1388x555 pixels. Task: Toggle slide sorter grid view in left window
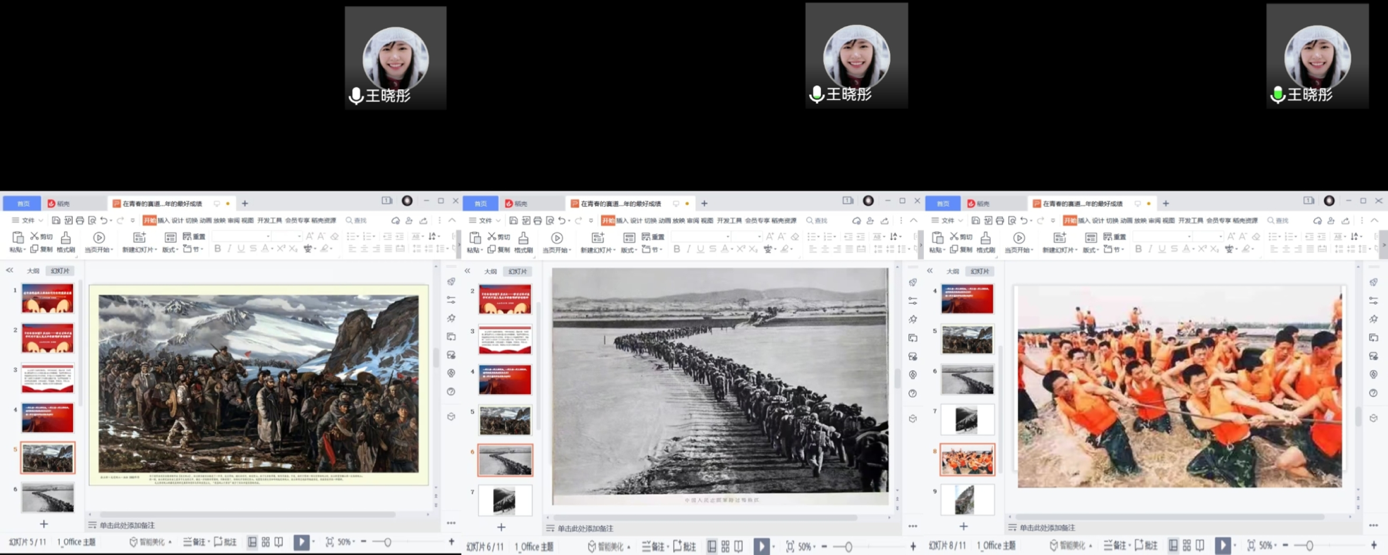[x=265, y=542]
